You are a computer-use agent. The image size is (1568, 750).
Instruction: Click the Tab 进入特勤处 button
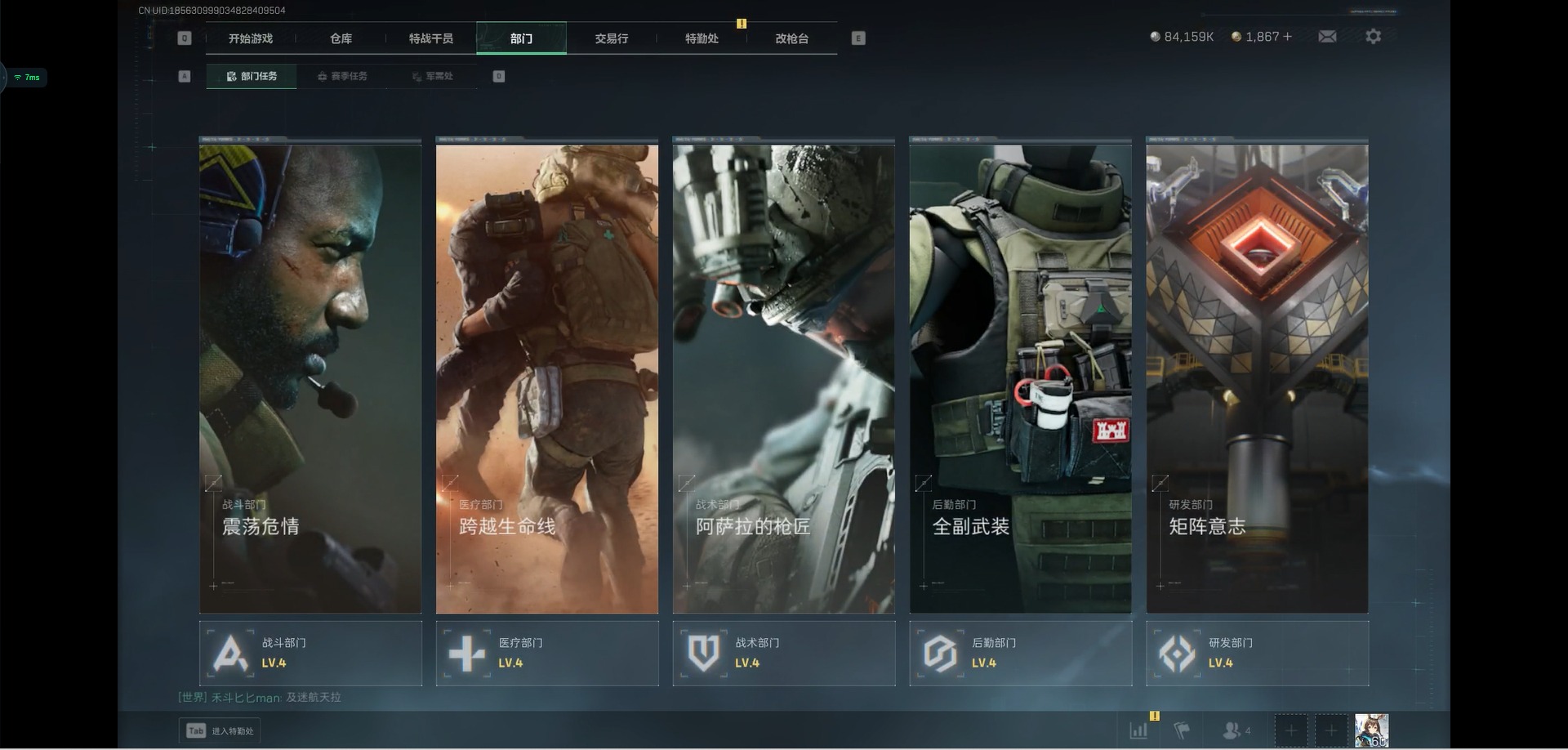[x=220, y=730]
